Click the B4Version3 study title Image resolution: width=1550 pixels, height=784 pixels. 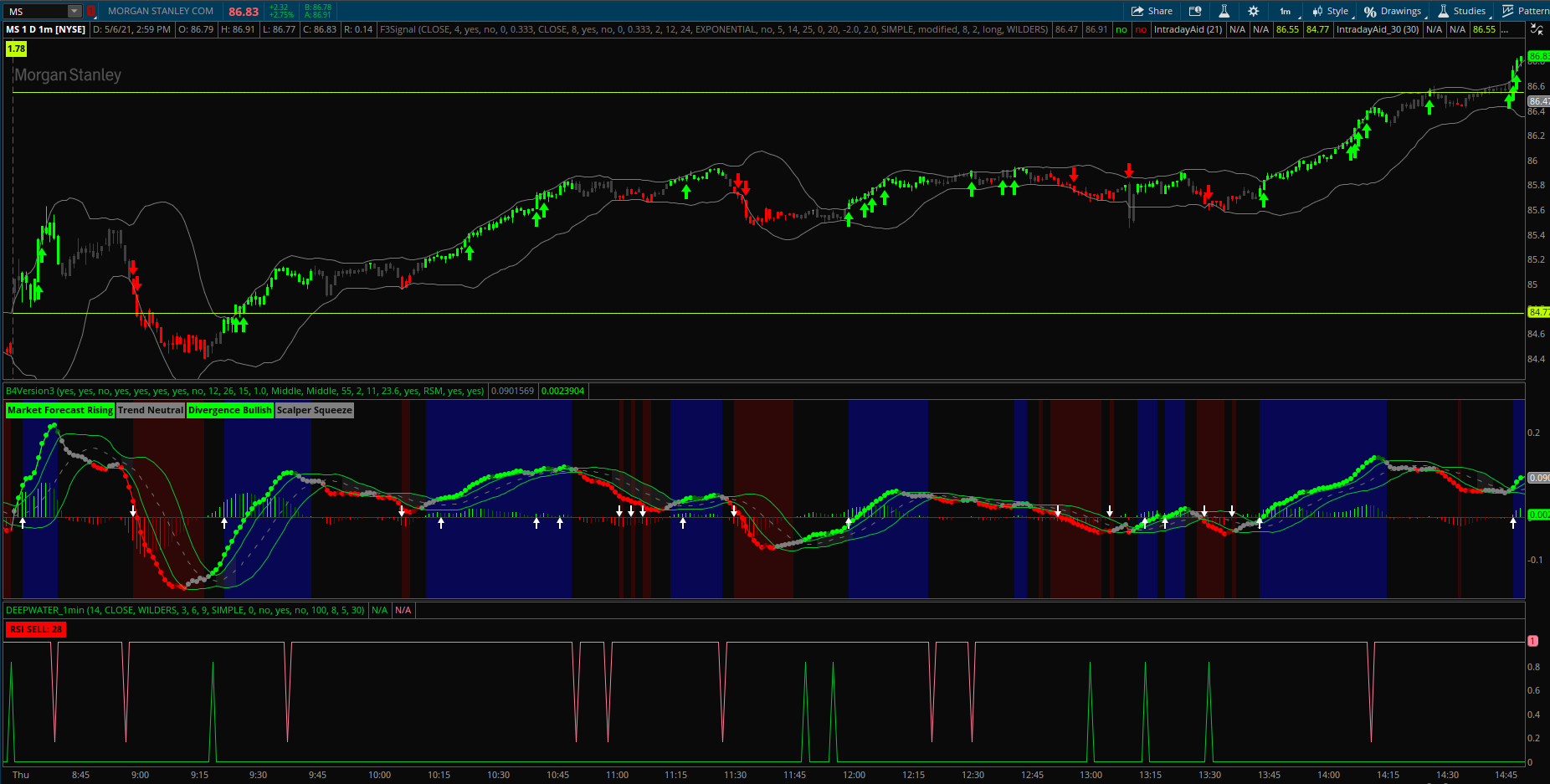coord(30,391)
